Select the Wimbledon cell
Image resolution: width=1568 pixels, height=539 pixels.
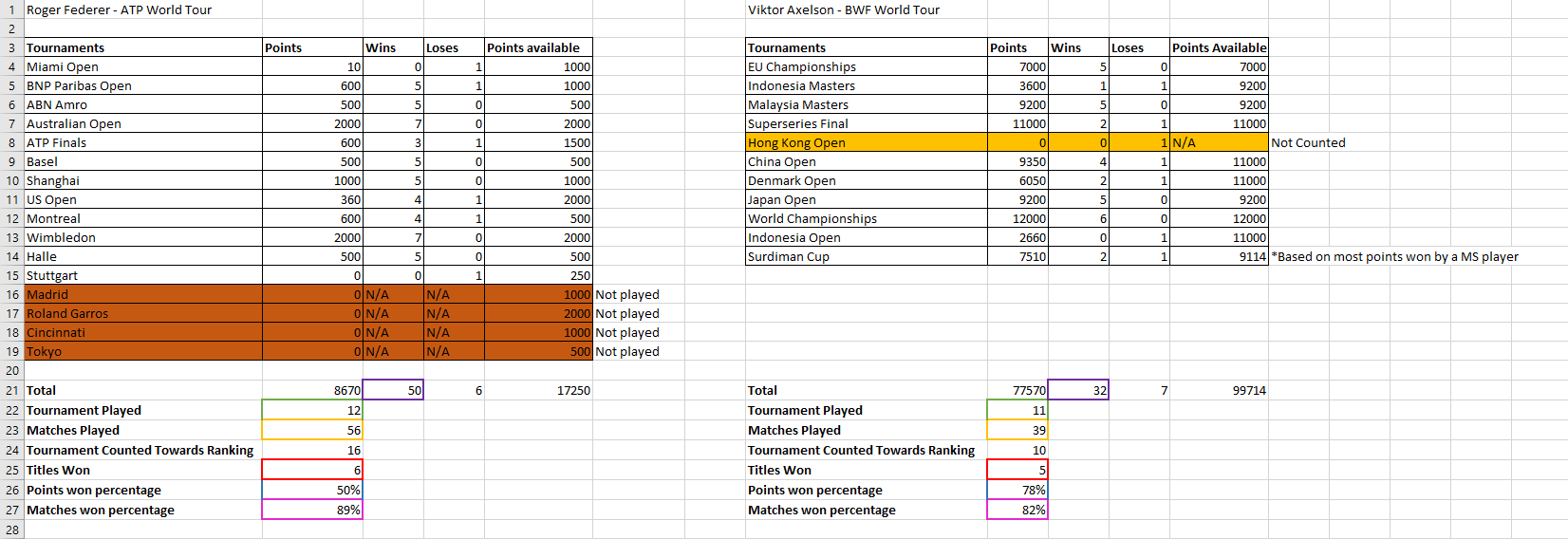pos(143,237)
